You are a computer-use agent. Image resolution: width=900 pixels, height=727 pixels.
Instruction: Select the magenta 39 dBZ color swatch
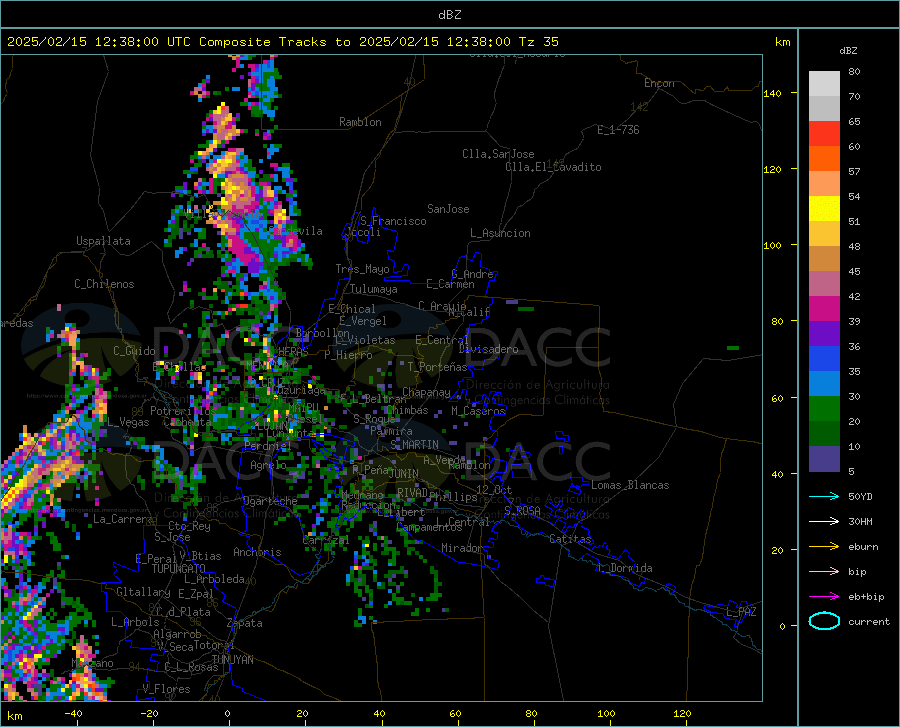click(x=824, y=309)
